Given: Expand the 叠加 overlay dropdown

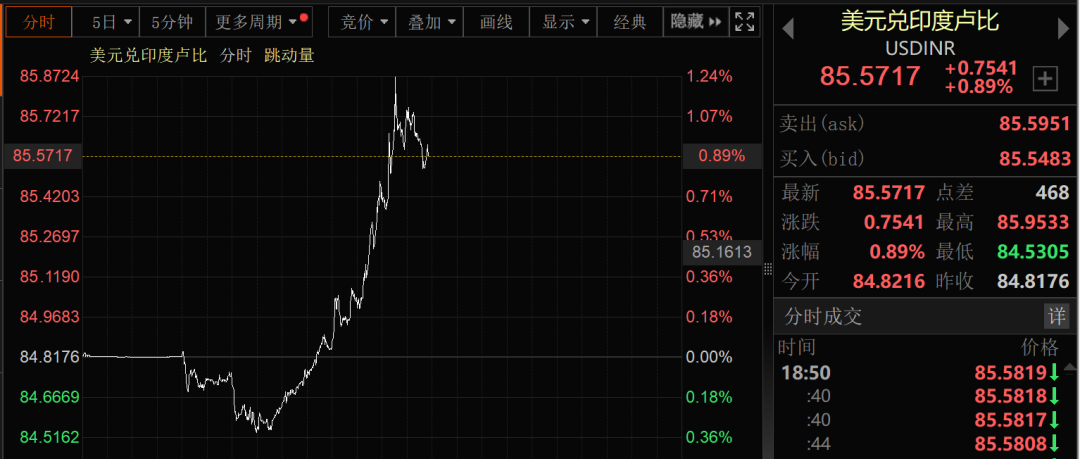Looking at the screenshot, I should (x=431, y=21).
